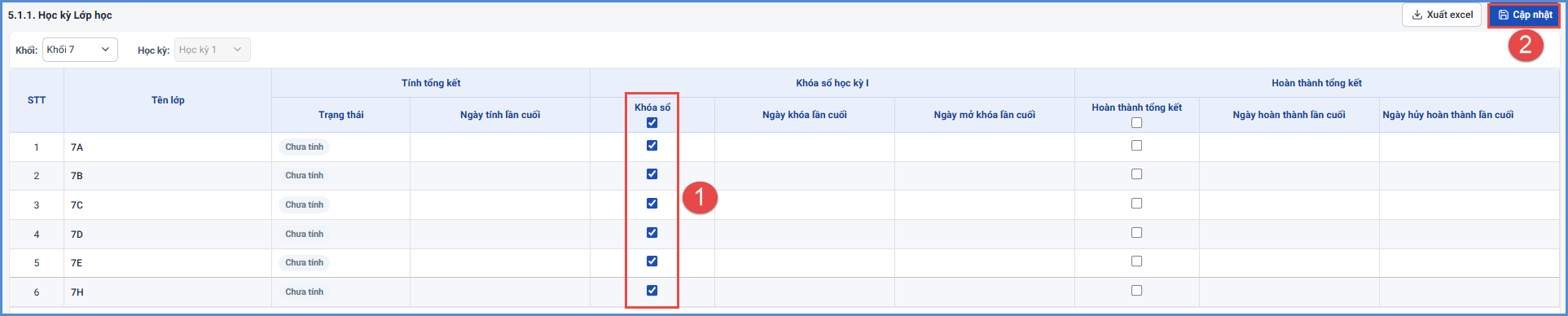This screenshot has height=316, width=1568.
Task: Click the Trạng thái column header
Action: (x=341, y=115)
